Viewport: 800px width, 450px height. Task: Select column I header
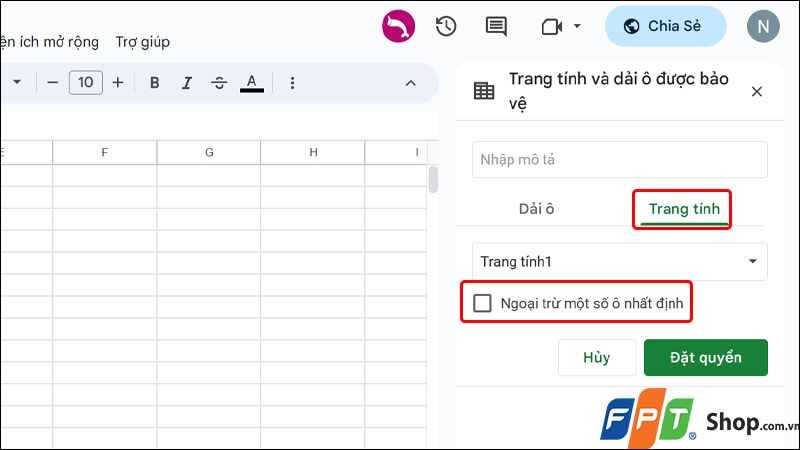point(396,152)
